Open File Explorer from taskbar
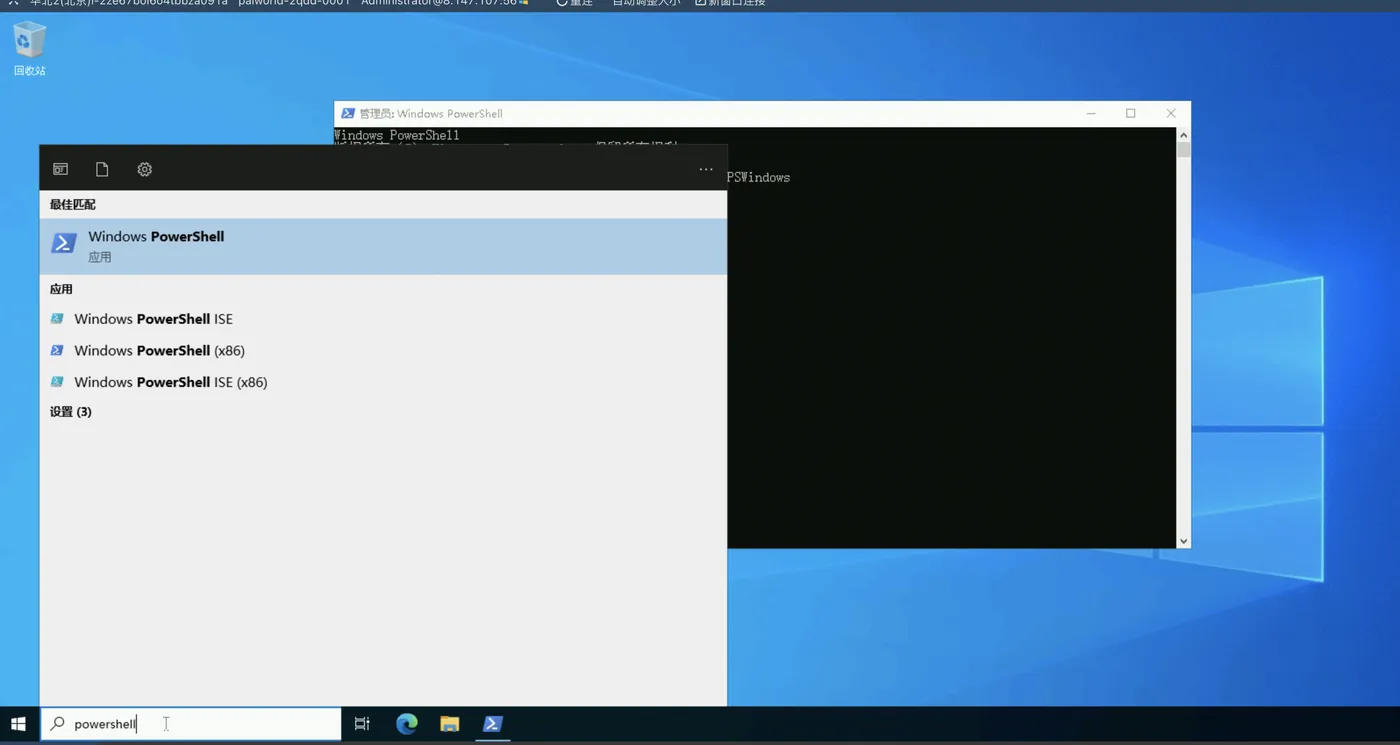The width and height of the screenshot is (1400, 745). [x=450, y=724]
